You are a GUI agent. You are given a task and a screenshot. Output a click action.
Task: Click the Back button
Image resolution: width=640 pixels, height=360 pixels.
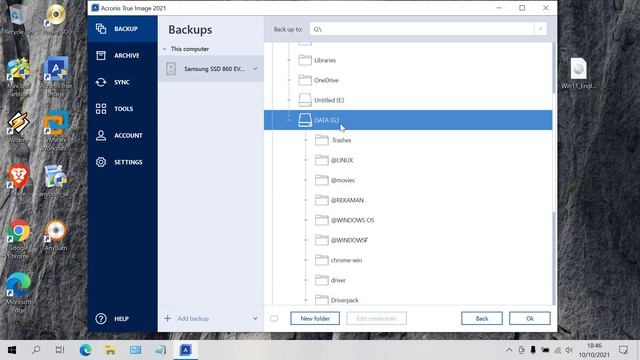point(482,318)
